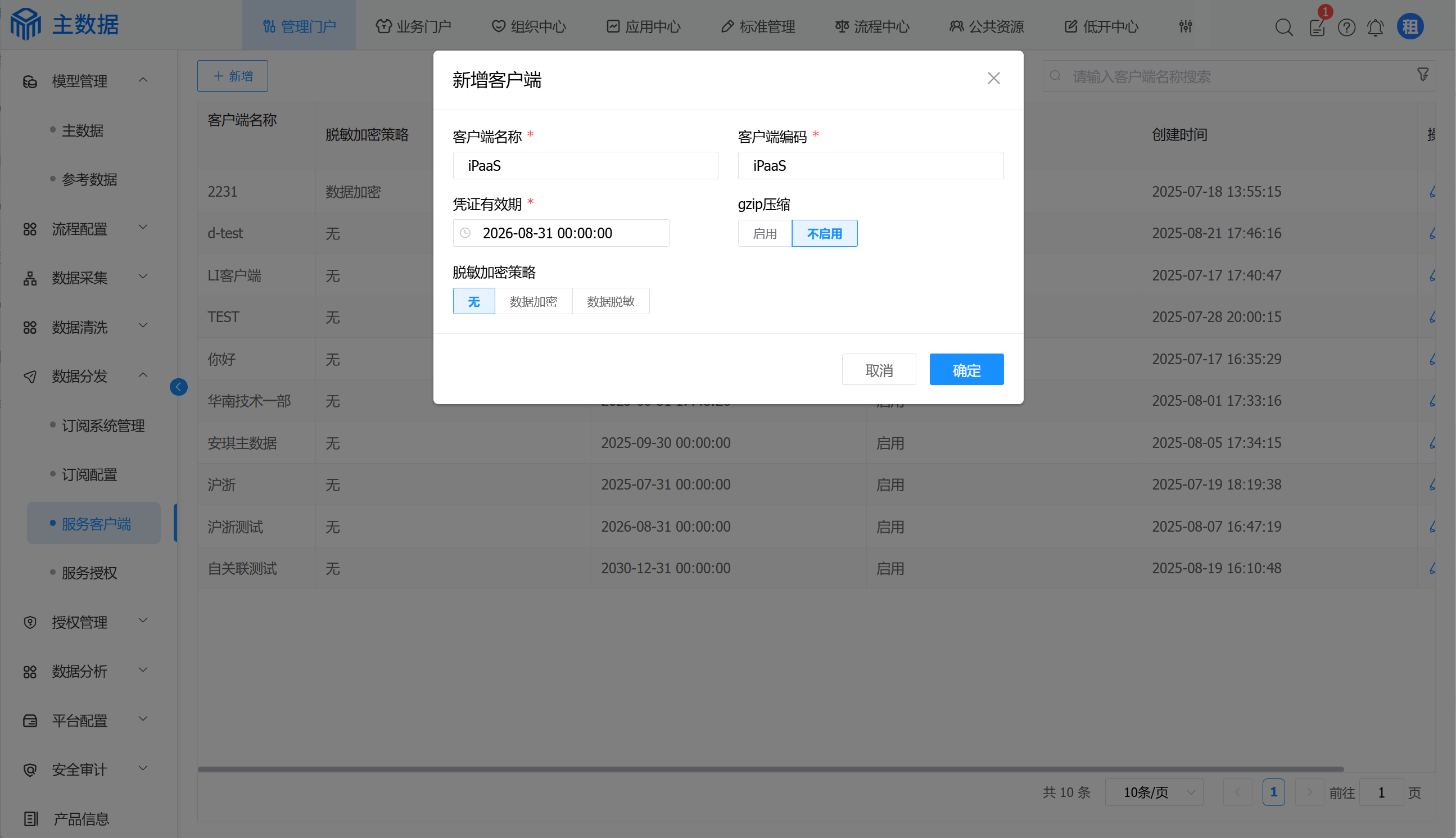This screenshot has height=838, width=1456.
Task: Click the horizontal scrollbar below table
Action: tap(770, 769)
